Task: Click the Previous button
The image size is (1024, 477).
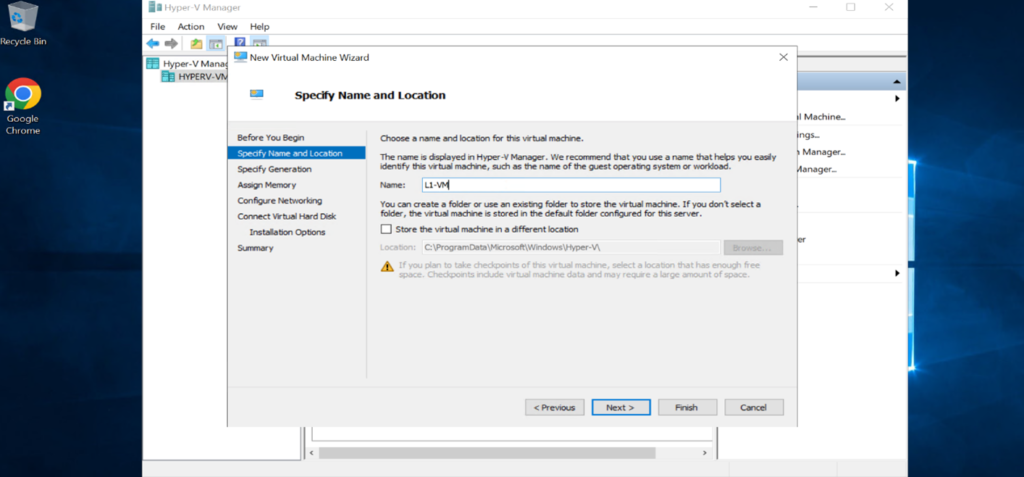Action: click(554, 407)
